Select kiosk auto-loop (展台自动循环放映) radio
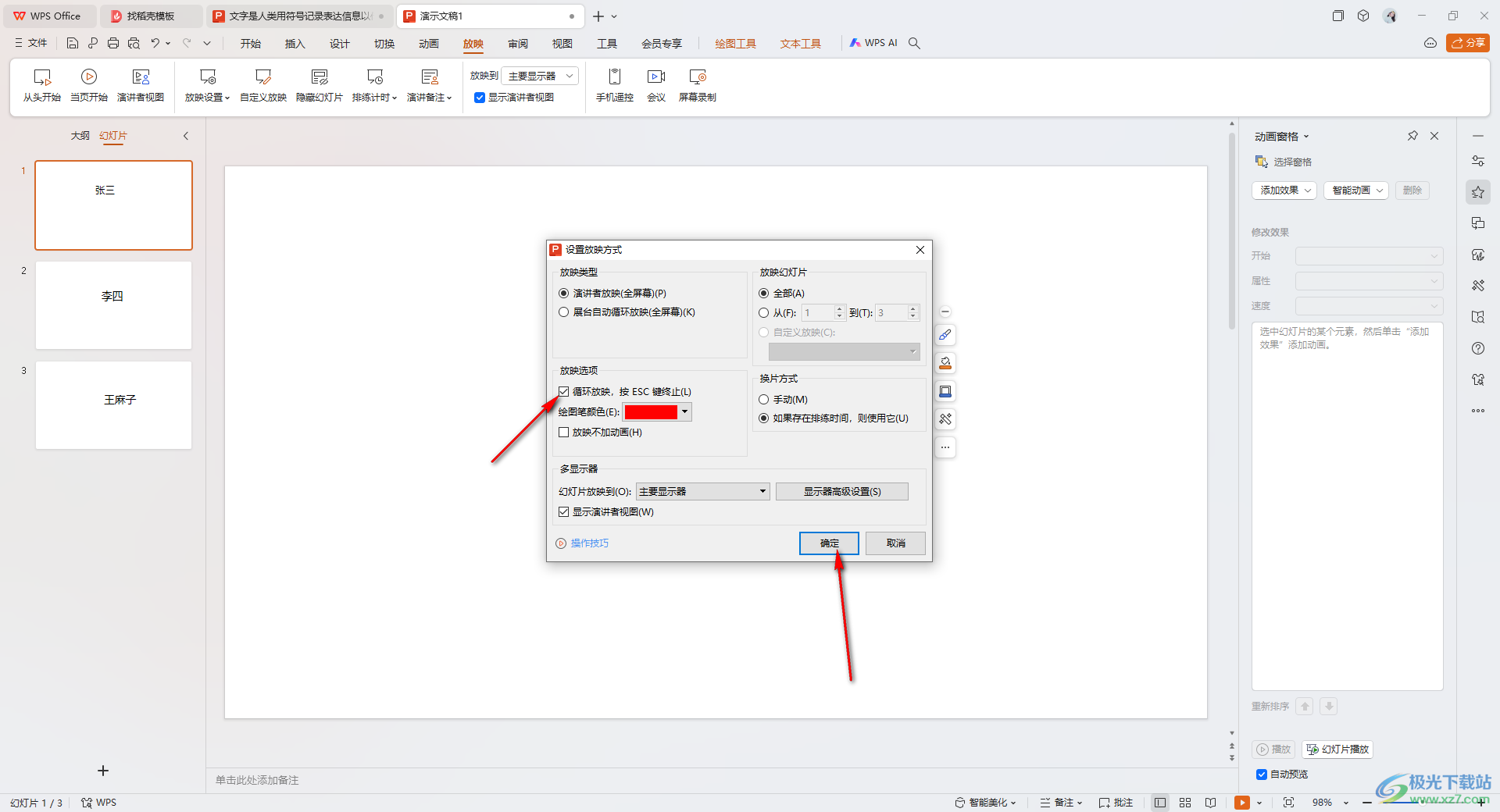 pos(563,312)
